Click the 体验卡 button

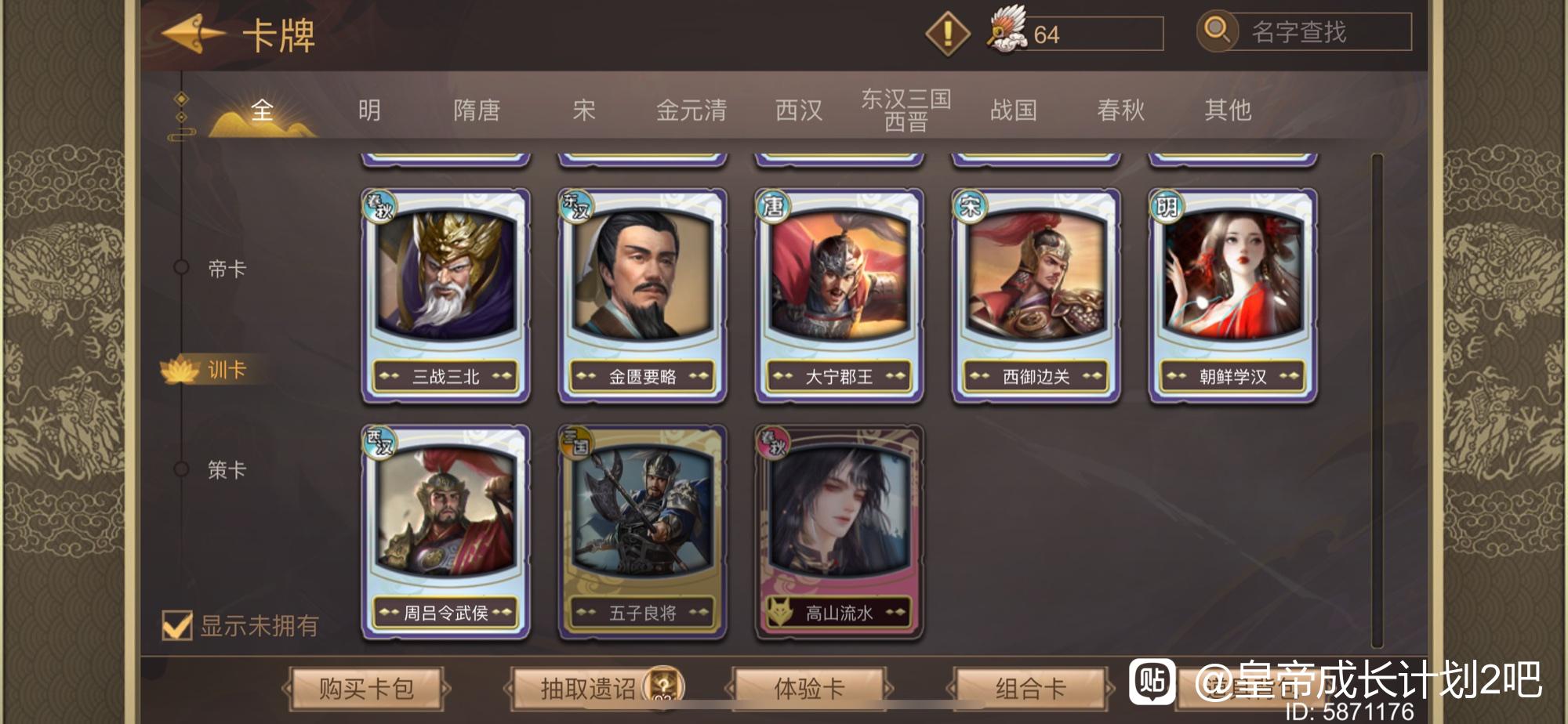click(809, 689)
